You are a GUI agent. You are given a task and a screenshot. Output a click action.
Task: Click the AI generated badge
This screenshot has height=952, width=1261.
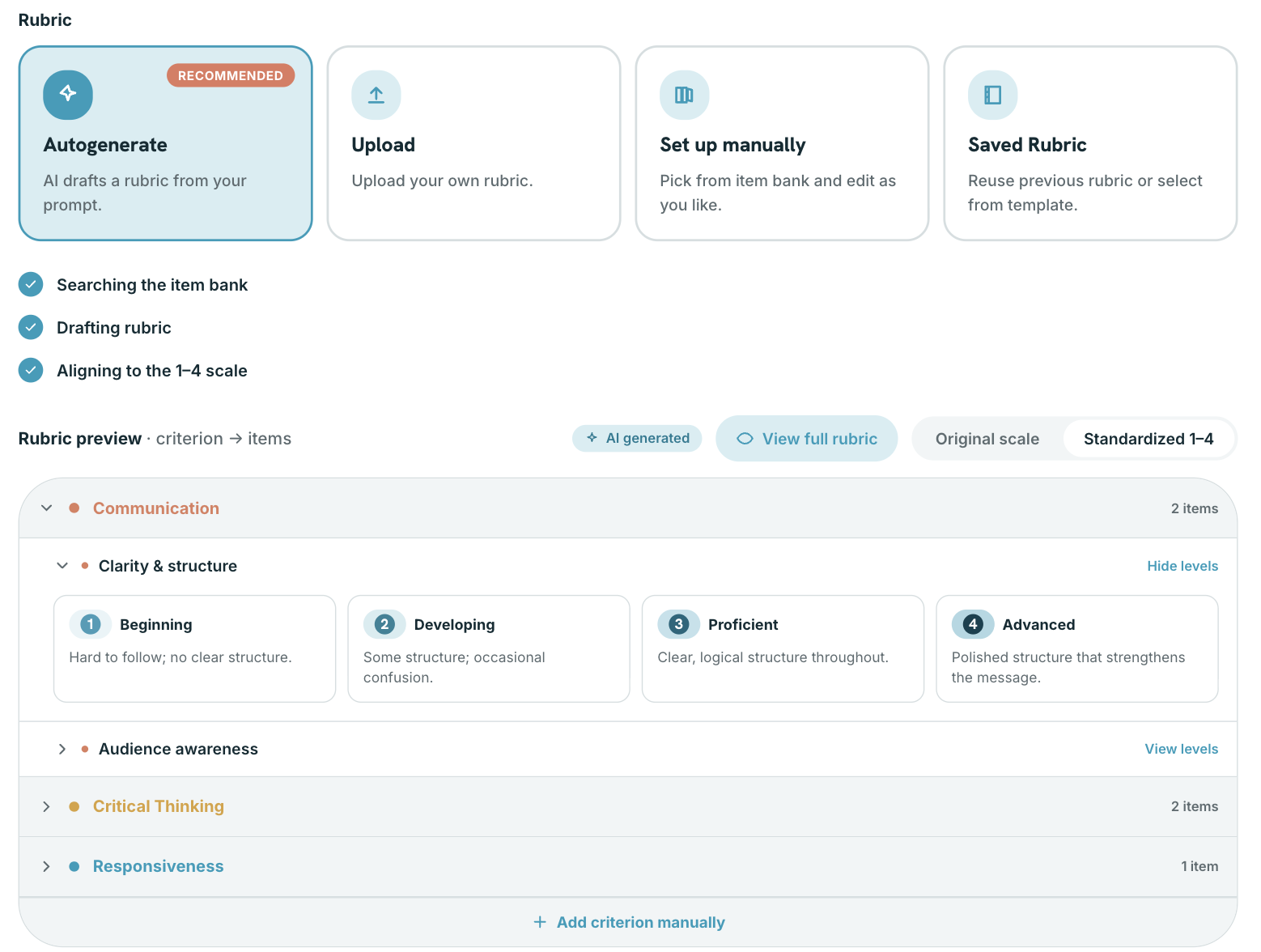coord(637,438)
